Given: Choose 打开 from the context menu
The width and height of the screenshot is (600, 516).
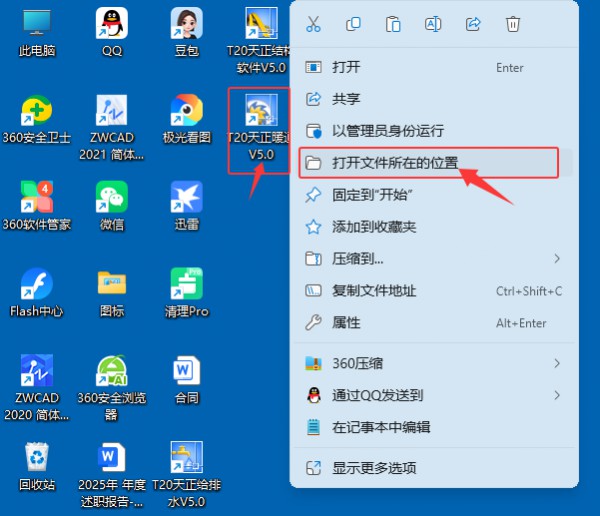Looking at the screenshot, I should [434, 67].
